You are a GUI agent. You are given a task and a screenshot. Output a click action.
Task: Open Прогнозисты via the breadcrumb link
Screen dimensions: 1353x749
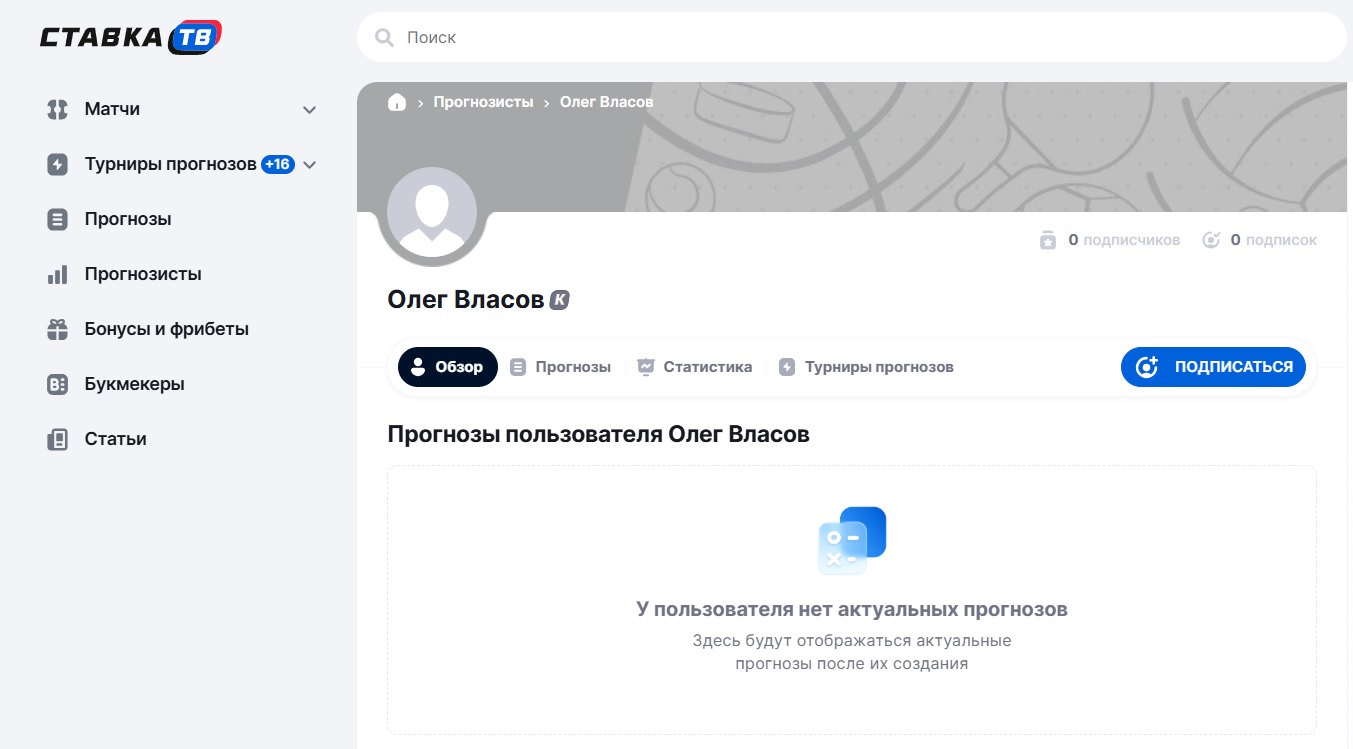click(x=484, y=102)
